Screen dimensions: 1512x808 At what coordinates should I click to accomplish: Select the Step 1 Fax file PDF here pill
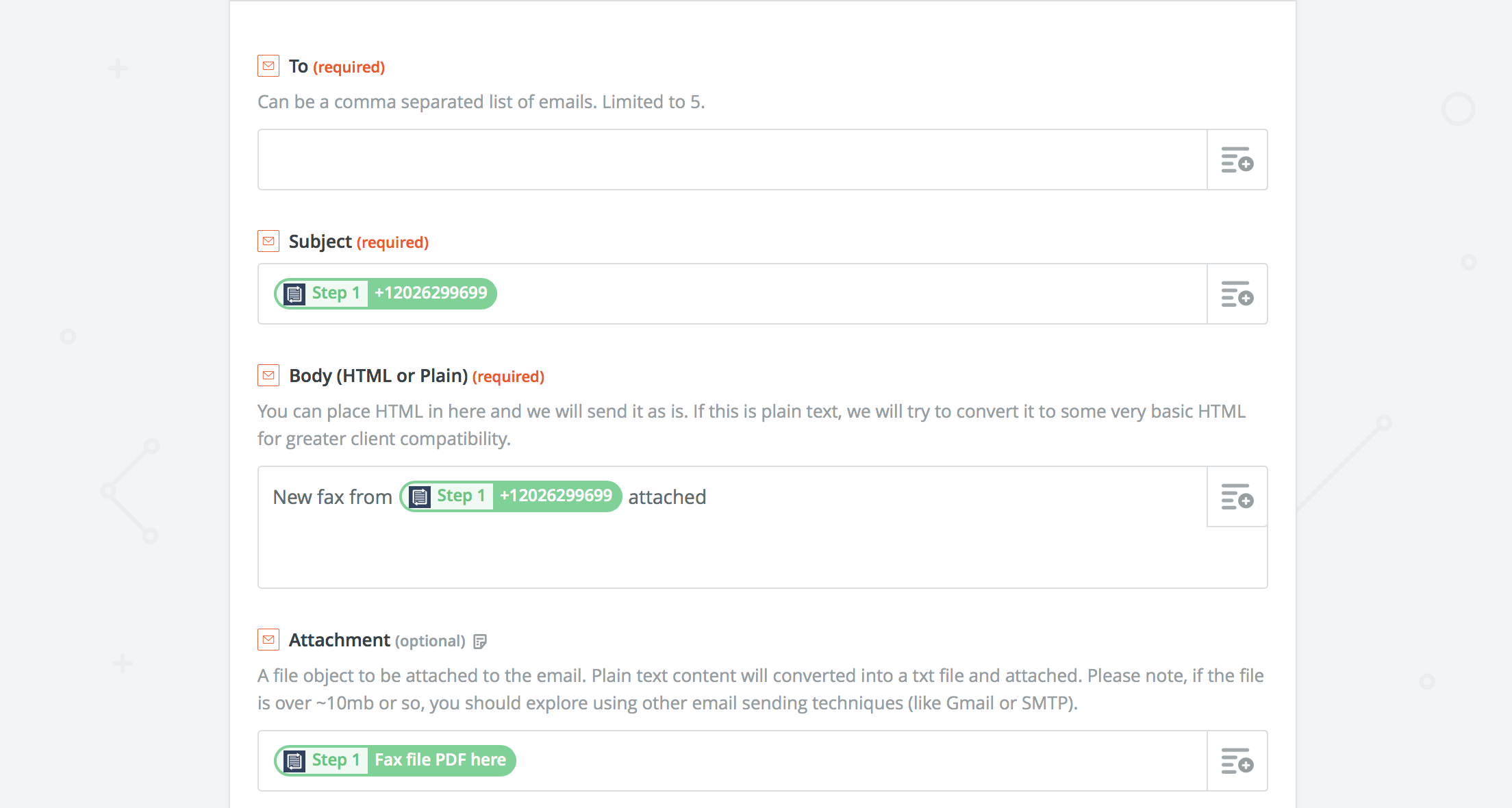pyautogui.click(x=395, y=761)
